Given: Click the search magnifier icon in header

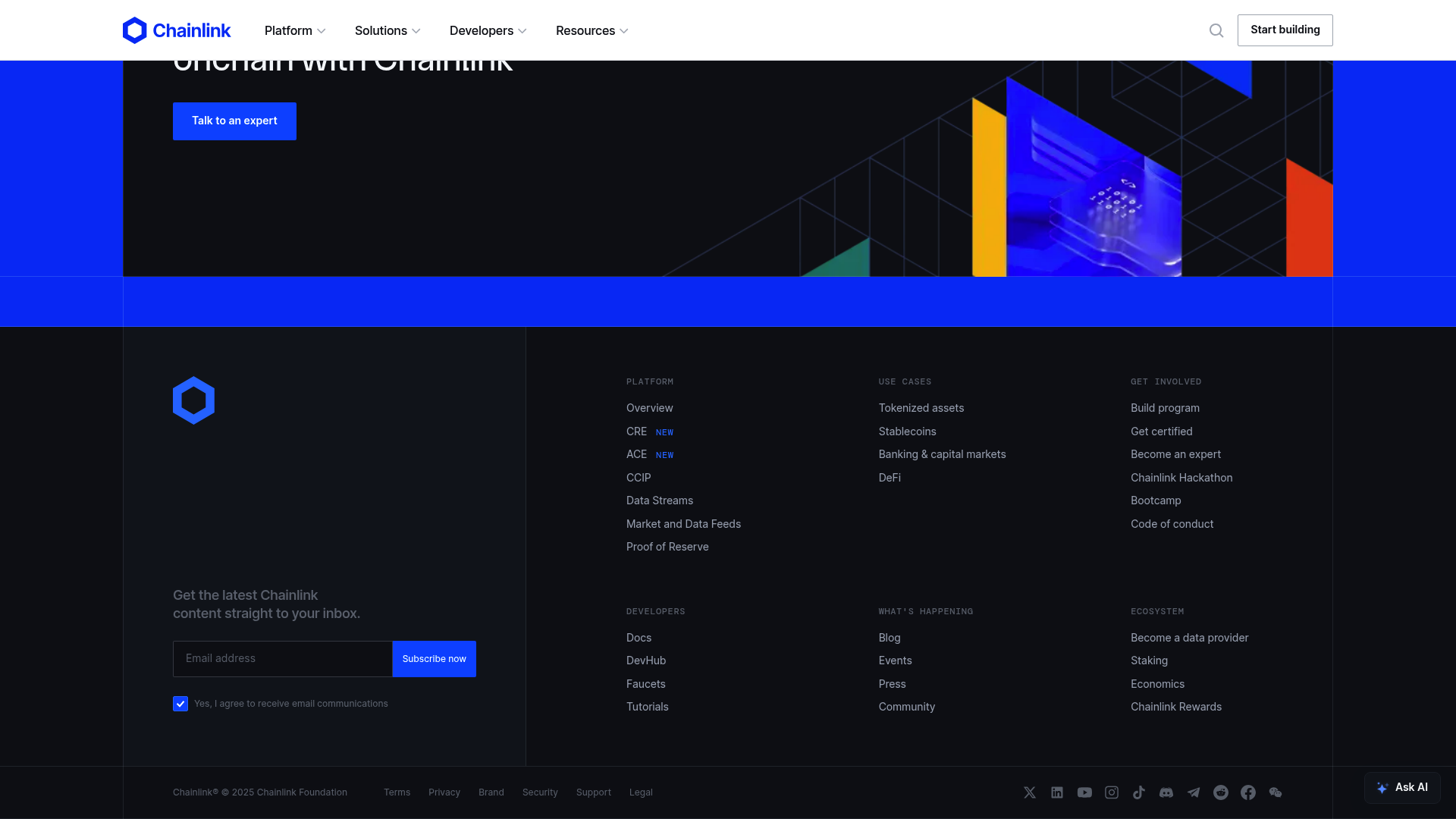Looking at the screenshot, I should [x=1216, y=30].
